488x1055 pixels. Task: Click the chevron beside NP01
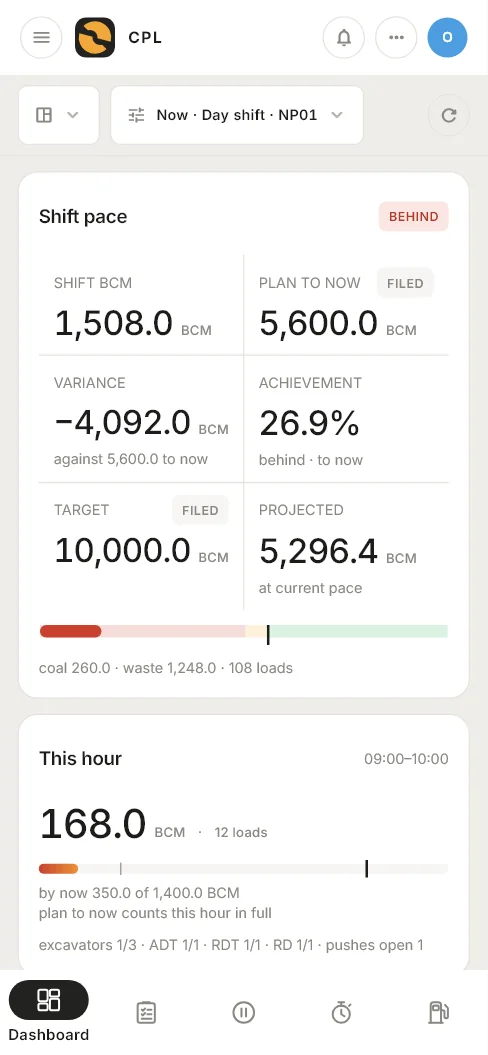(337, 115)
